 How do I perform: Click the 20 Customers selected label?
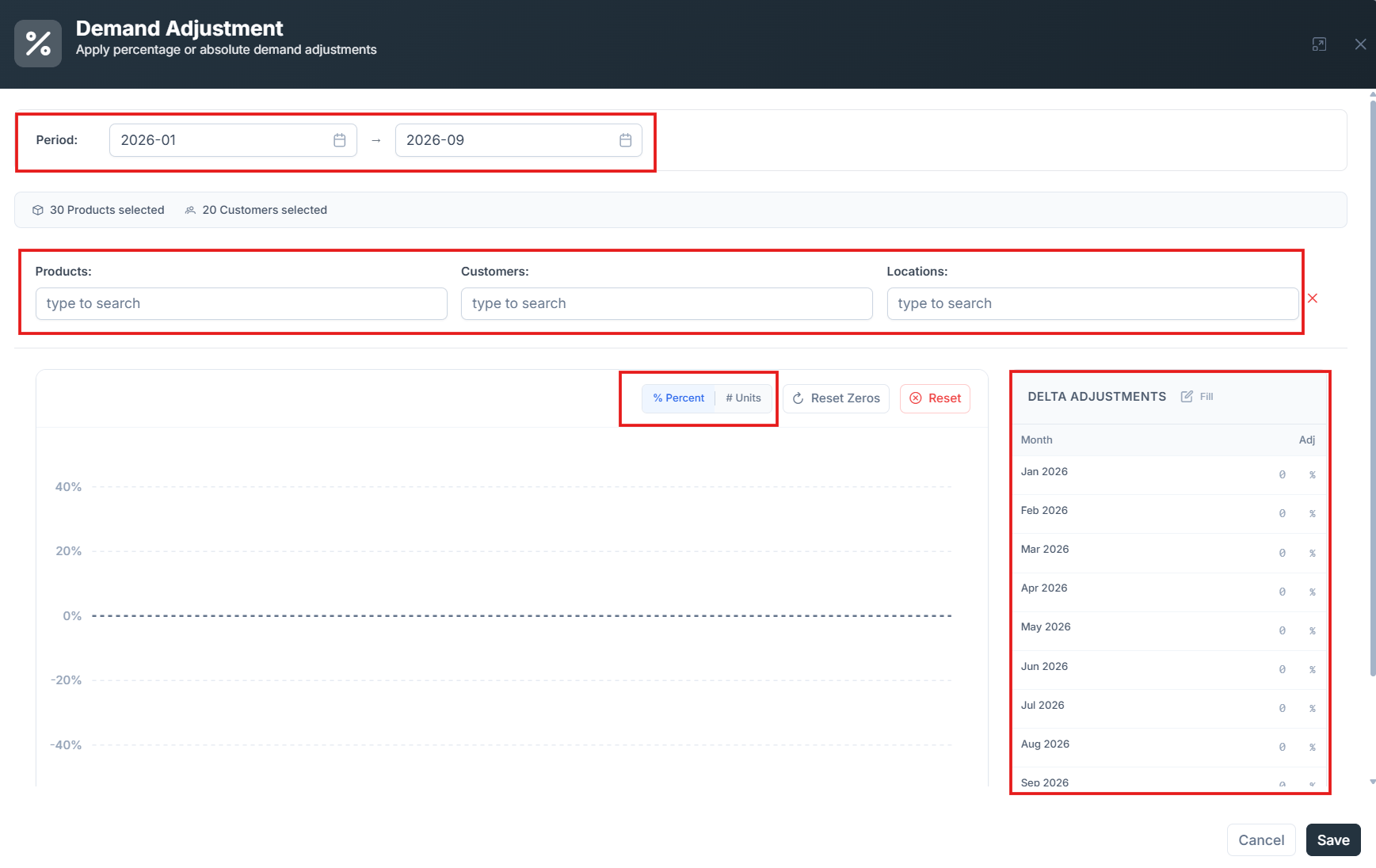tap(265, 210)
